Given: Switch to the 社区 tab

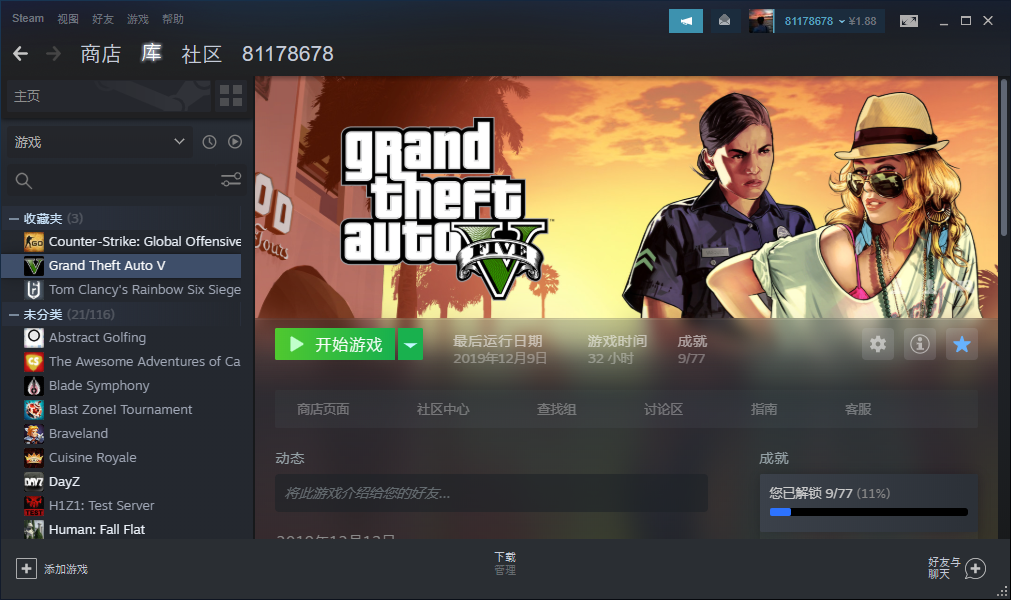Looking at the screenshot, I should click(x=202, y=54).
